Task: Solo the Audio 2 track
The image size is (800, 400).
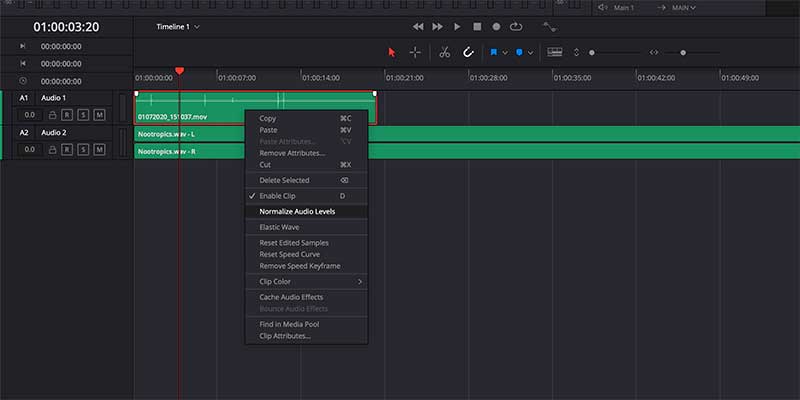Action: 83,150
